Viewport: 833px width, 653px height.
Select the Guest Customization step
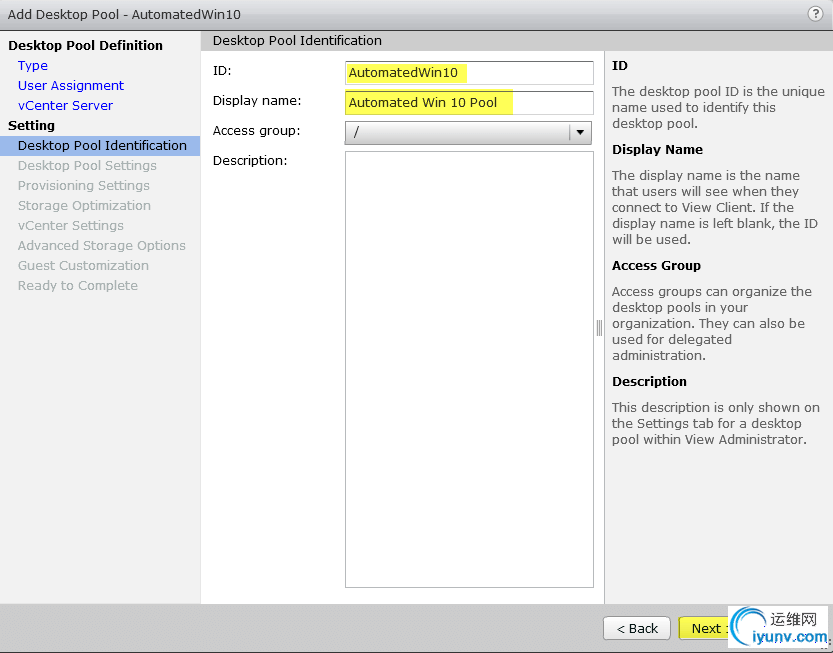tap(83, 266)
